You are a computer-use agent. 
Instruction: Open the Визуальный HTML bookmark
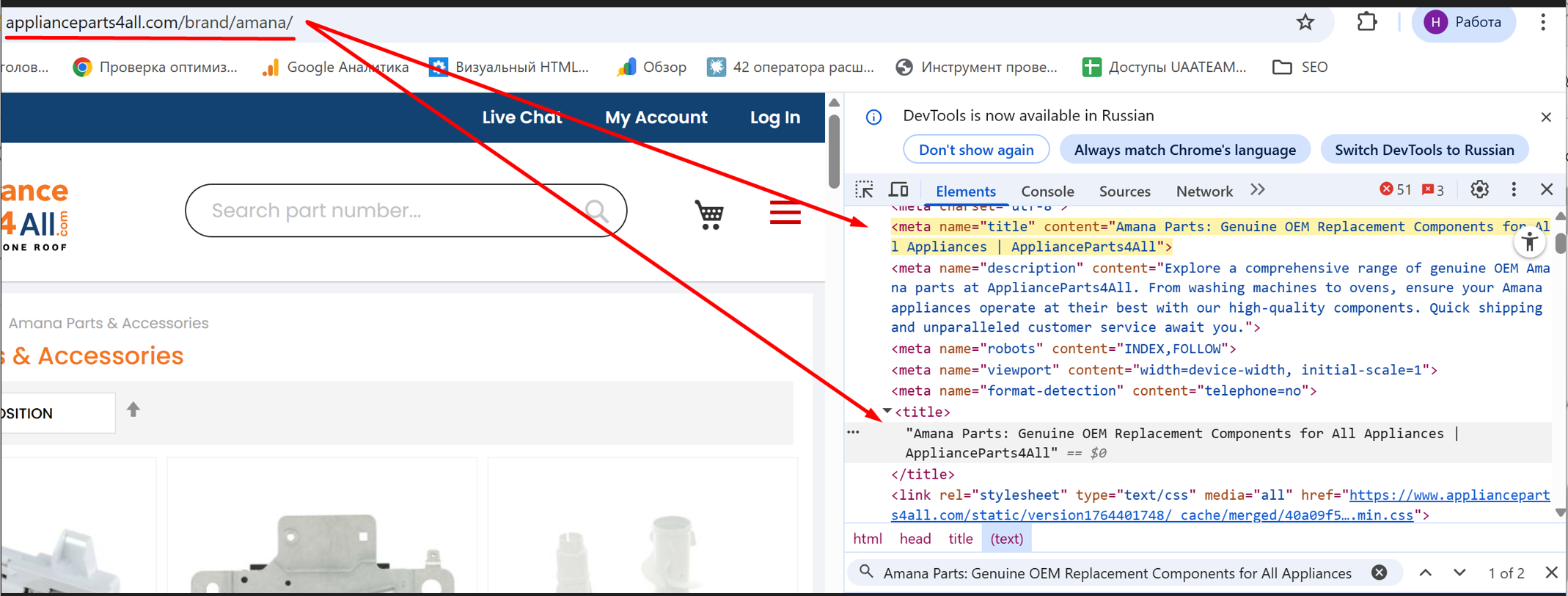(509, 68)
